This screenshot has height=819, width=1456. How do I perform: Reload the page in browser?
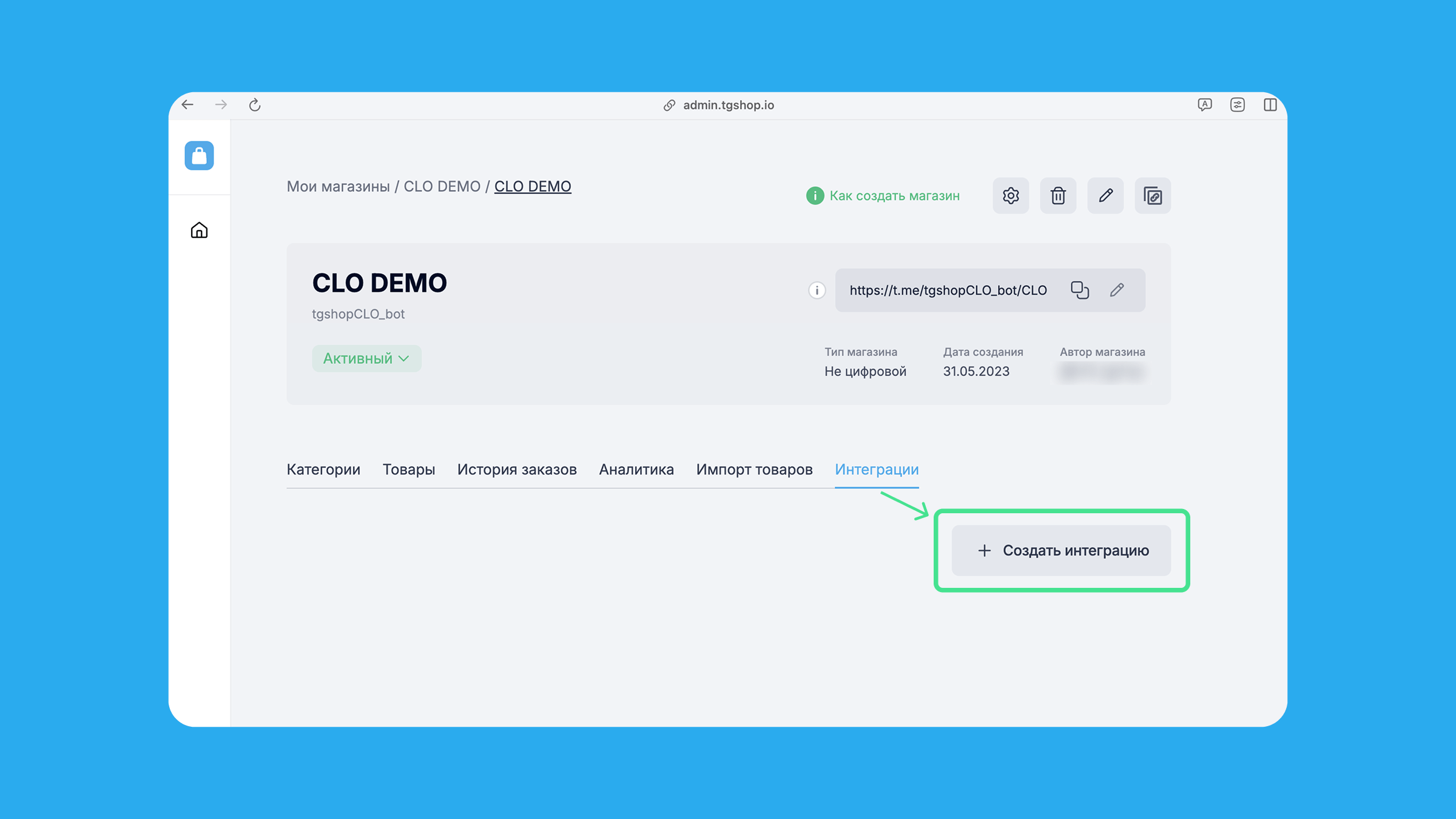coord(255,105)
